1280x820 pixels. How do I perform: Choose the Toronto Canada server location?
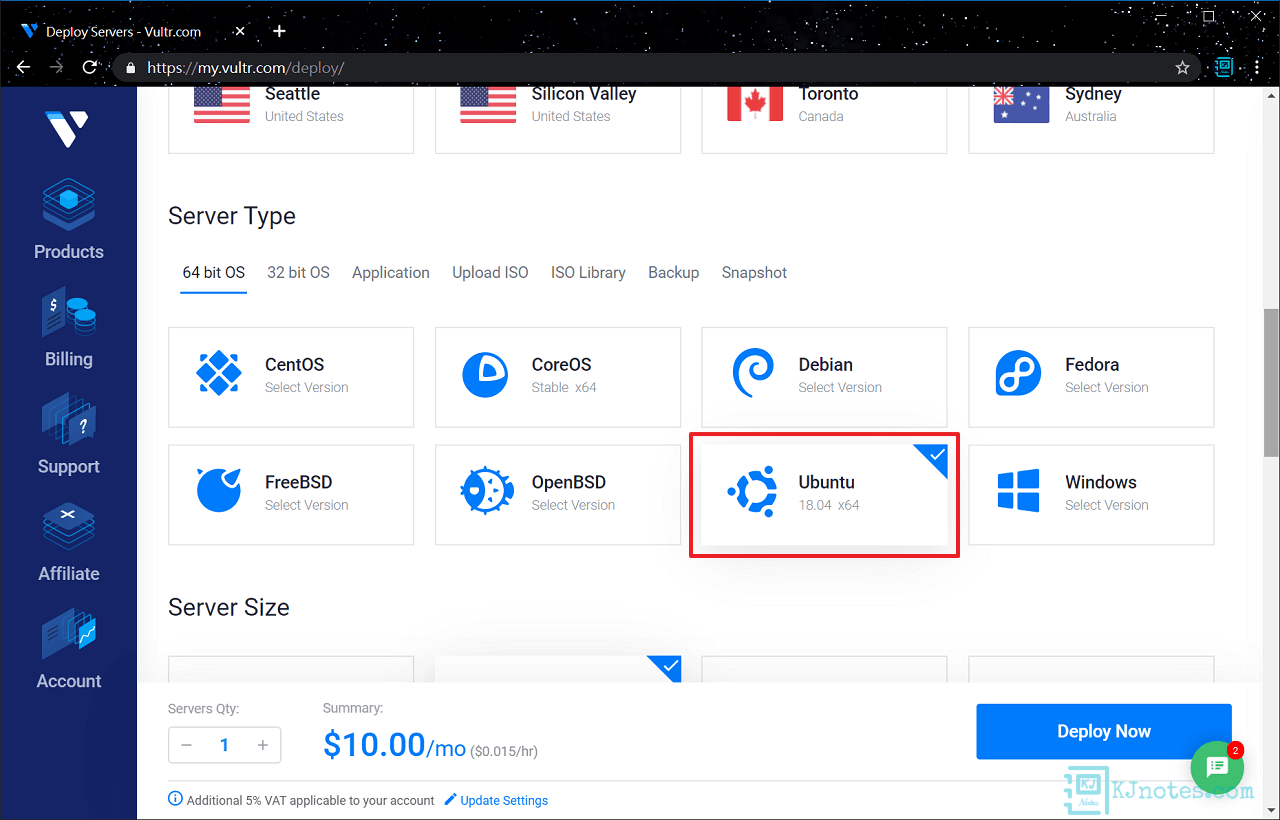(x=824, y=120)
